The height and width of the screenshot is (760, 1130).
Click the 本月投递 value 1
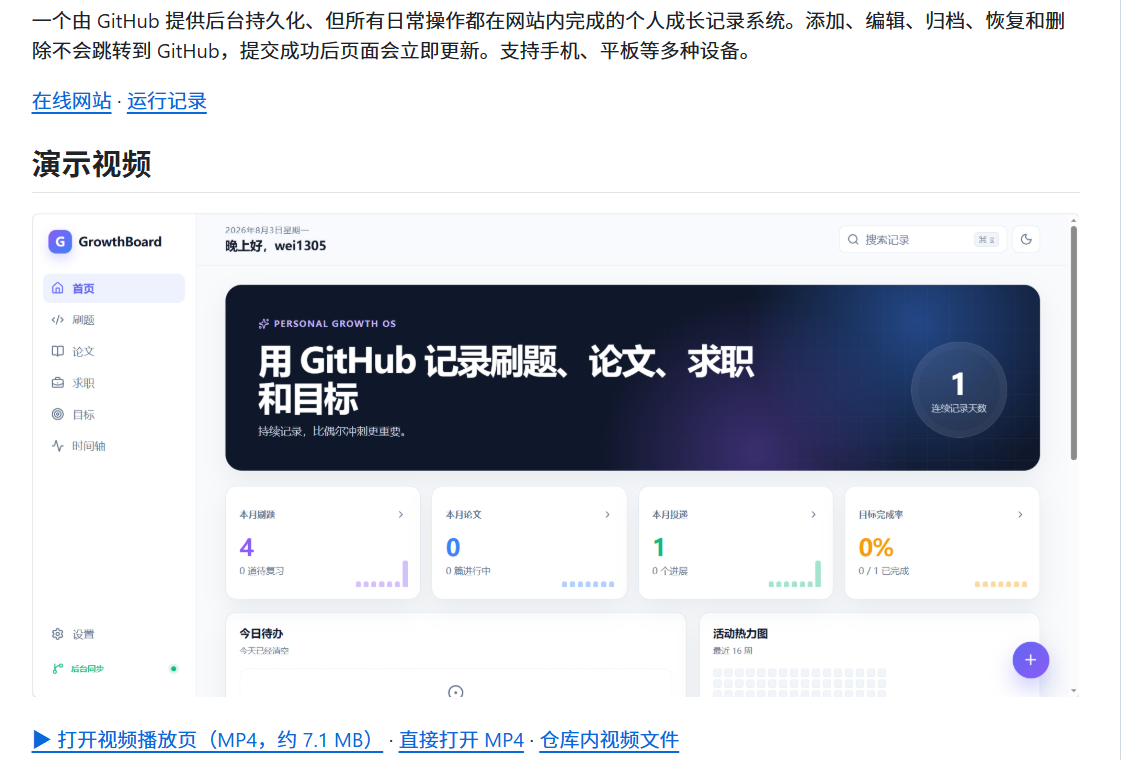(658, 547)
